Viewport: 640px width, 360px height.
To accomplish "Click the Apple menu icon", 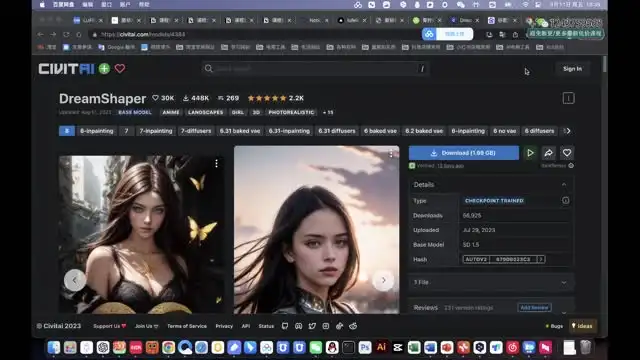I will click(42, 5).
